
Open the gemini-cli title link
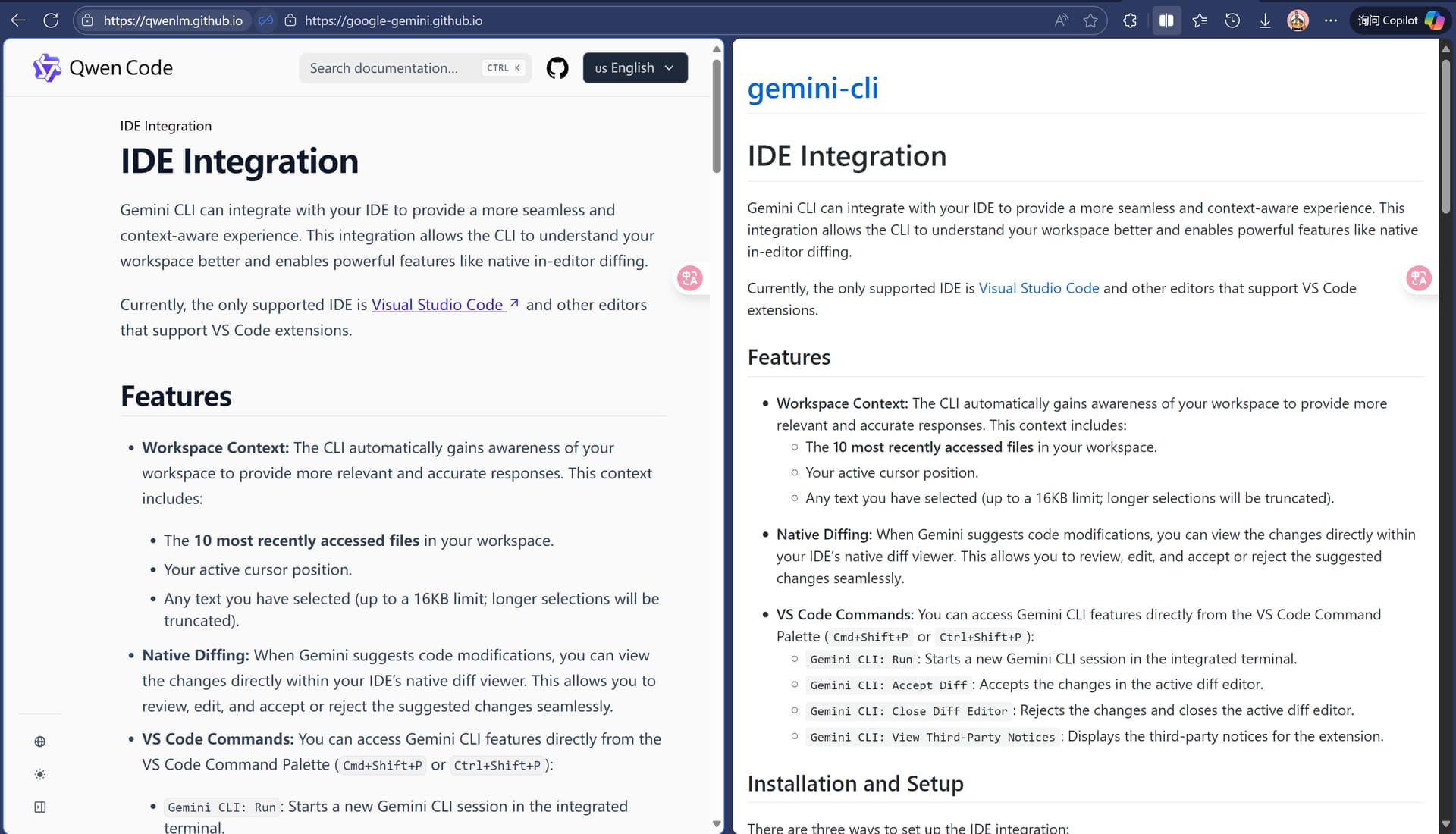pos(813,87)
